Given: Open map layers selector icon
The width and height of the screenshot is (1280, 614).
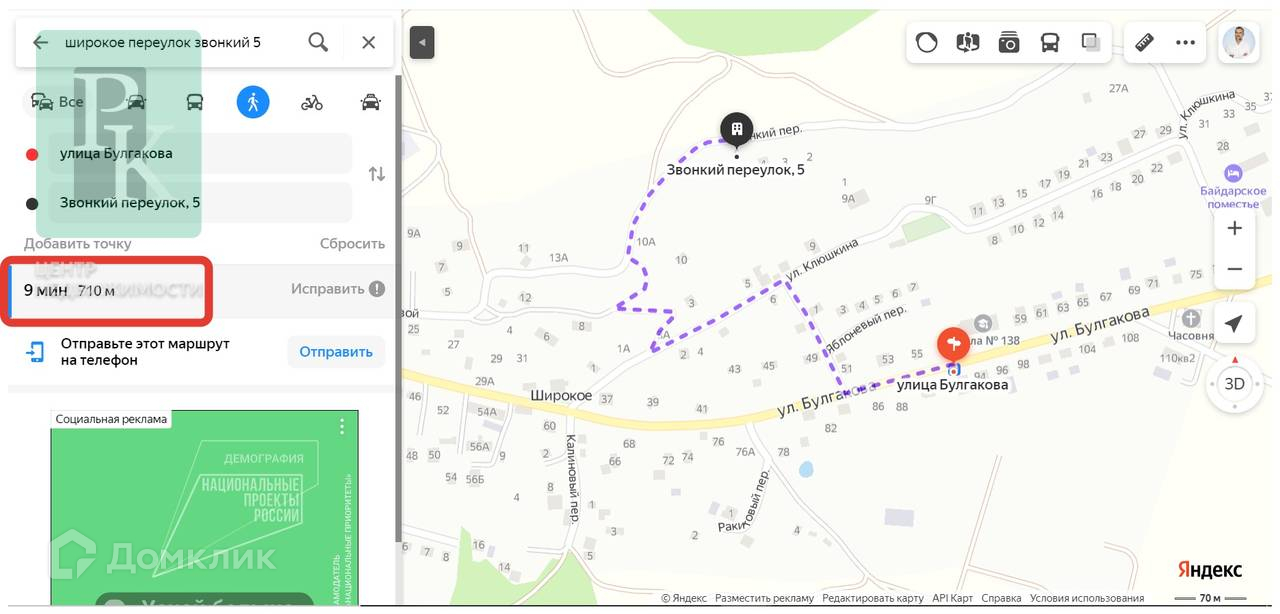Looking at the screenshot, I should click(x=1090, y=43).
